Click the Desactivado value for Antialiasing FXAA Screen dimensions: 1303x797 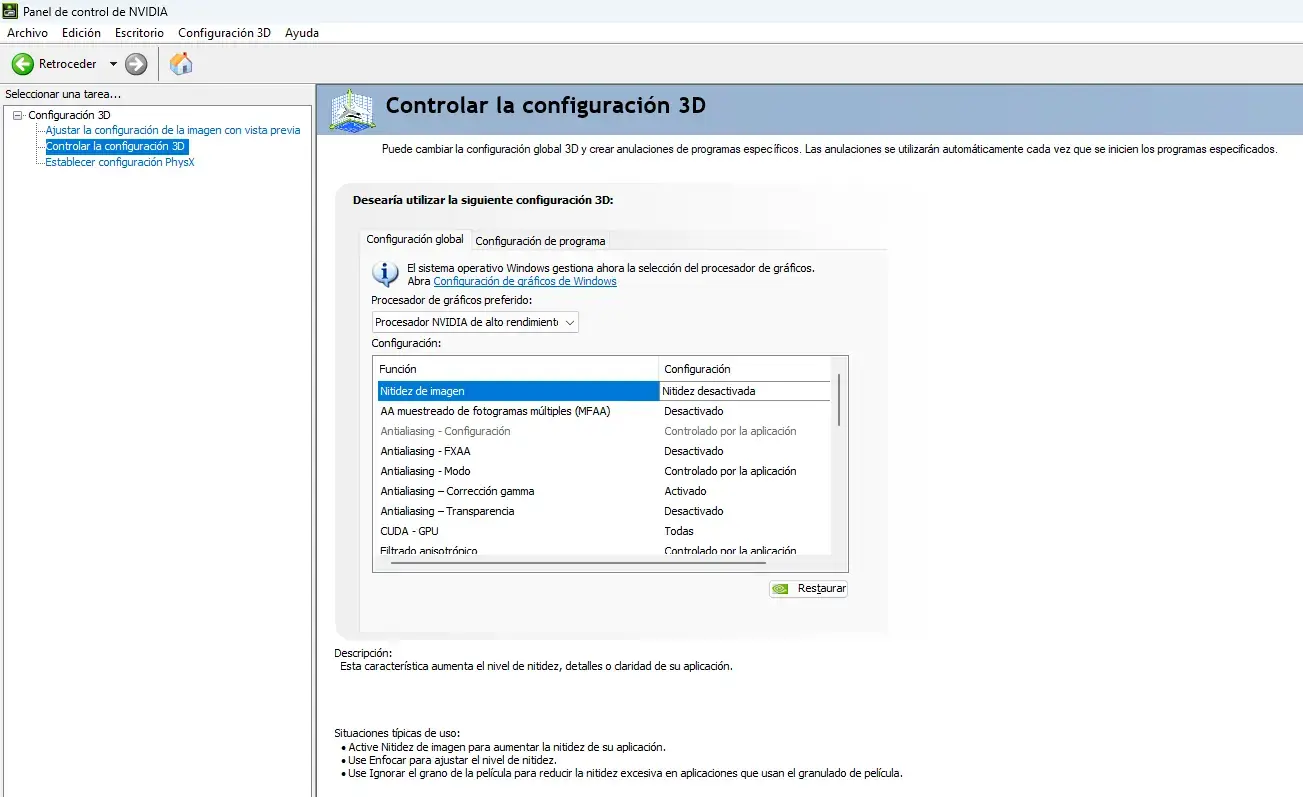coord(694,451)
